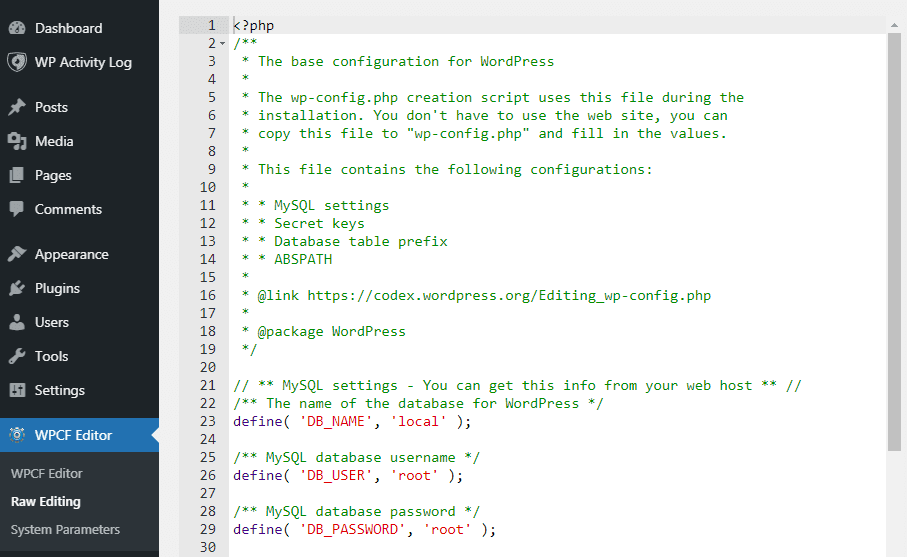This screenshot has width=907, height=557.
Task: Click the Appearance paintbrush icon
Action: 17,254
